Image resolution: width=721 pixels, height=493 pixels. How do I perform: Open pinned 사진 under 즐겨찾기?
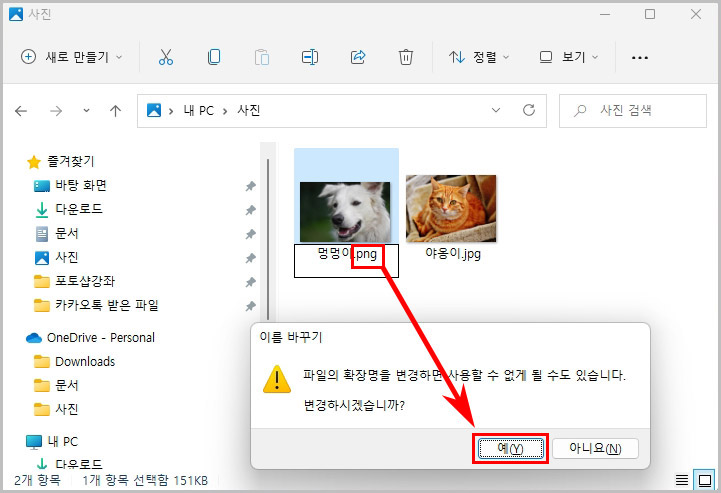pyautogui.click(x=67, y=257)
